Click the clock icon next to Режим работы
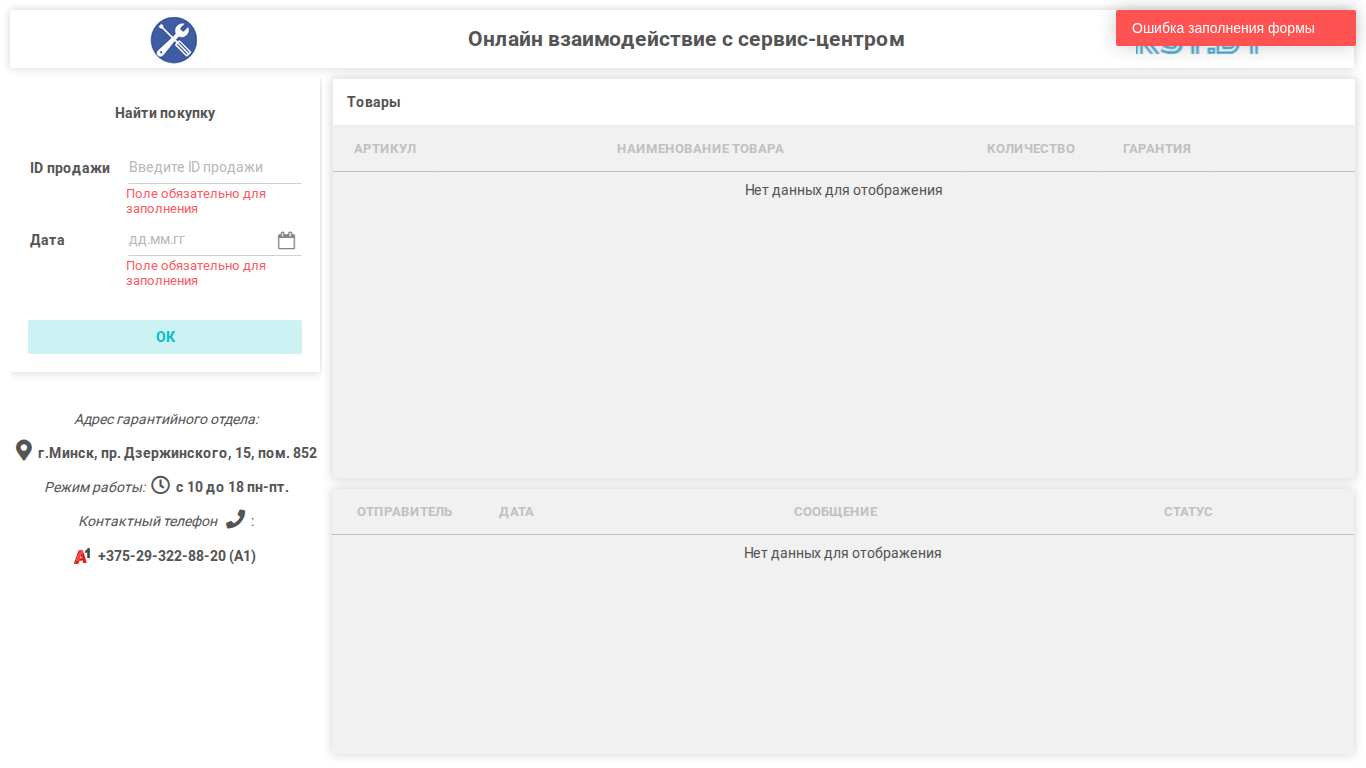This screenshot has height=768, width=1366. pos(160,485)
